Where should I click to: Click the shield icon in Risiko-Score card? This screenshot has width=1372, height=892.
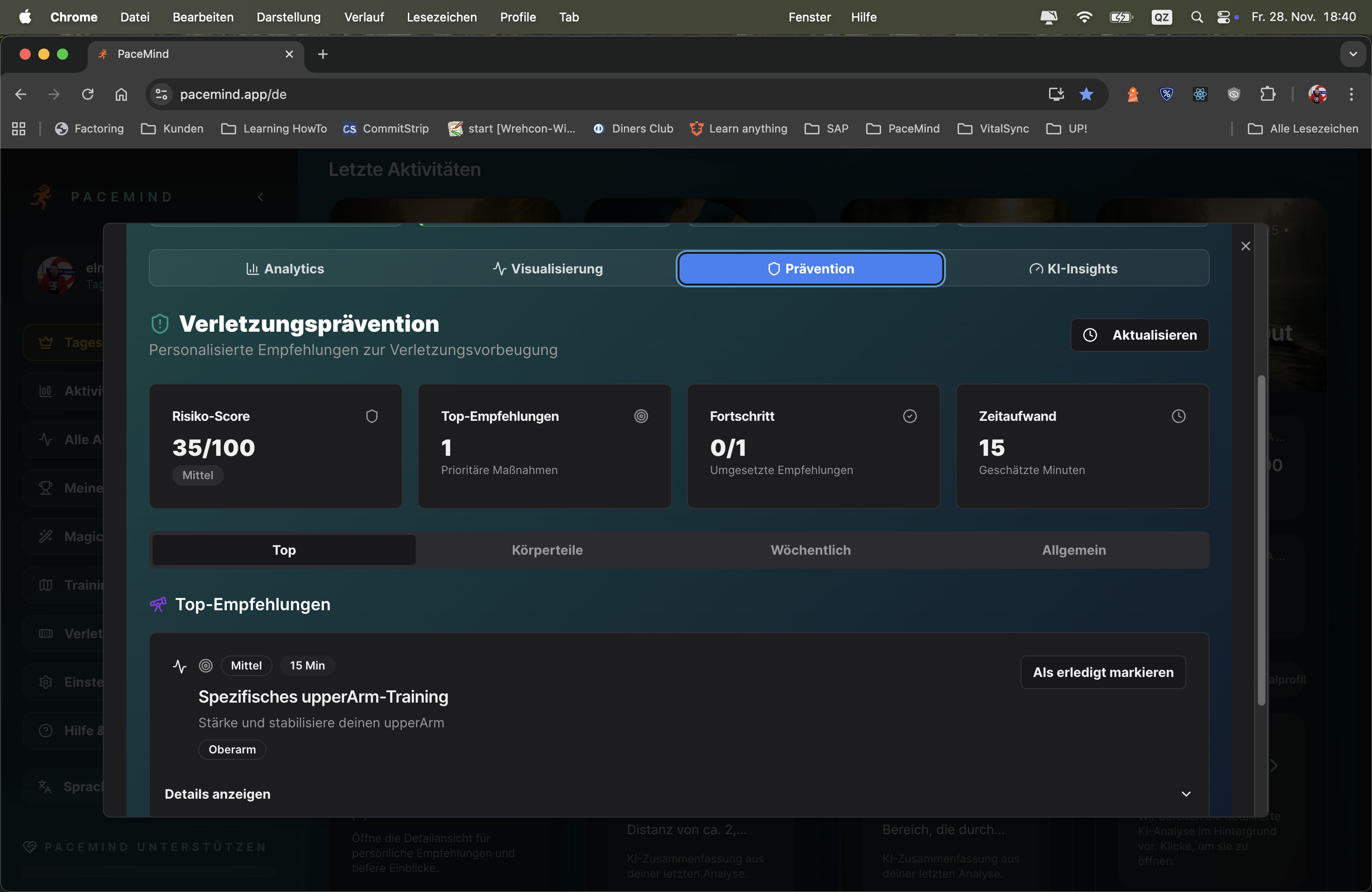pos(372,416)
